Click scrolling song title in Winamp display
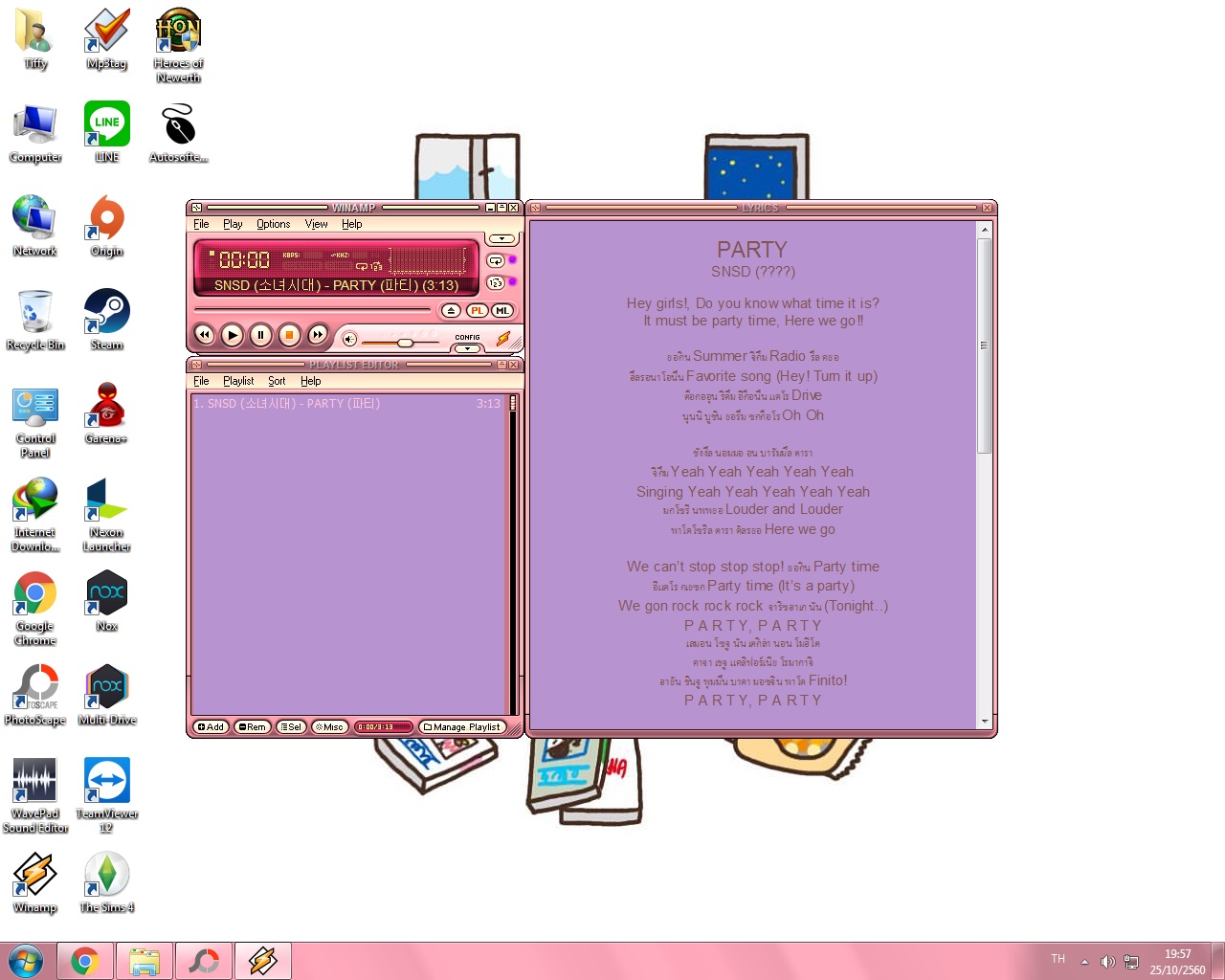Image resolution: width=1225 pixels, height=980 pixels. click(x=336, y=285)
